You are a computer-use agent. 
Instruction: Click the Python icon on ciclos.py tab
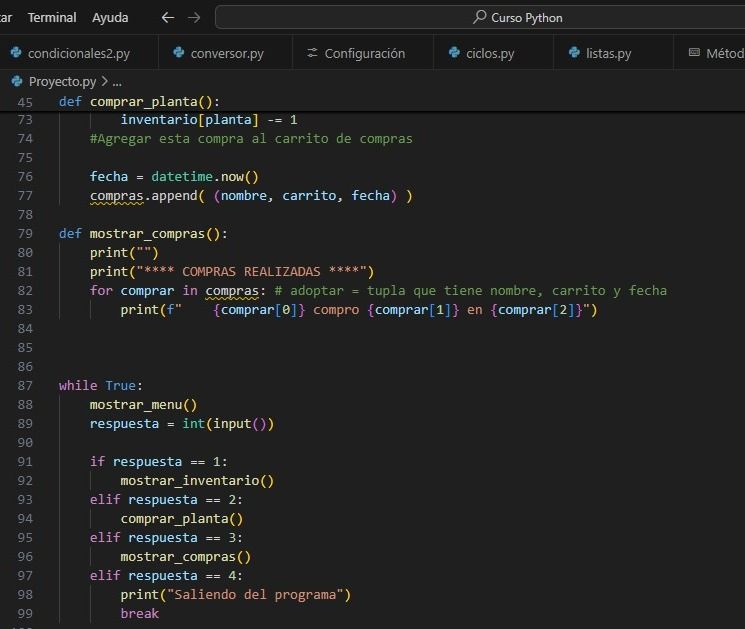454,52
